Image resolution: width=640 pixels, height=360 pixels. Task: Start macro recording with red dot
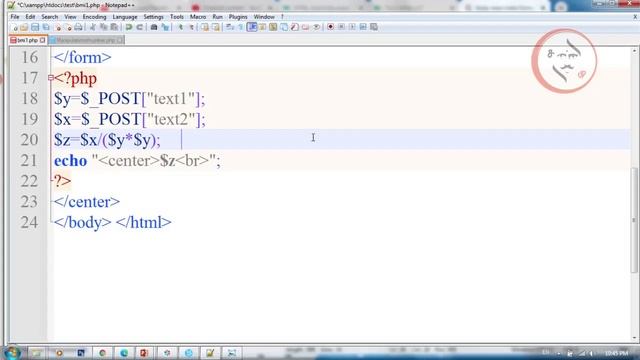click(x=331, y=27)
